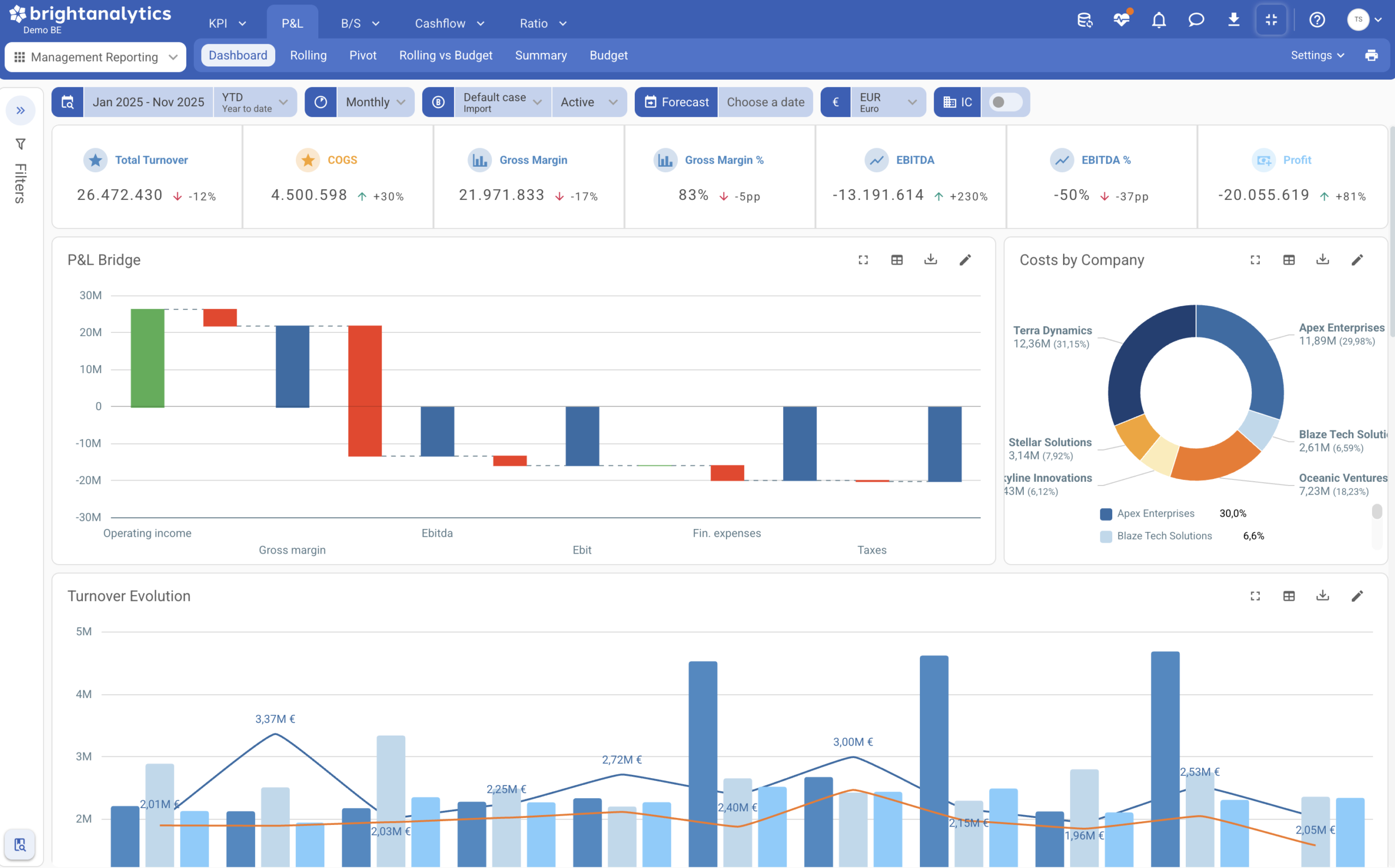Show Costs by Company table view
The width and height of the screenshot is (1395, 868).
[x=1289, y=260]
